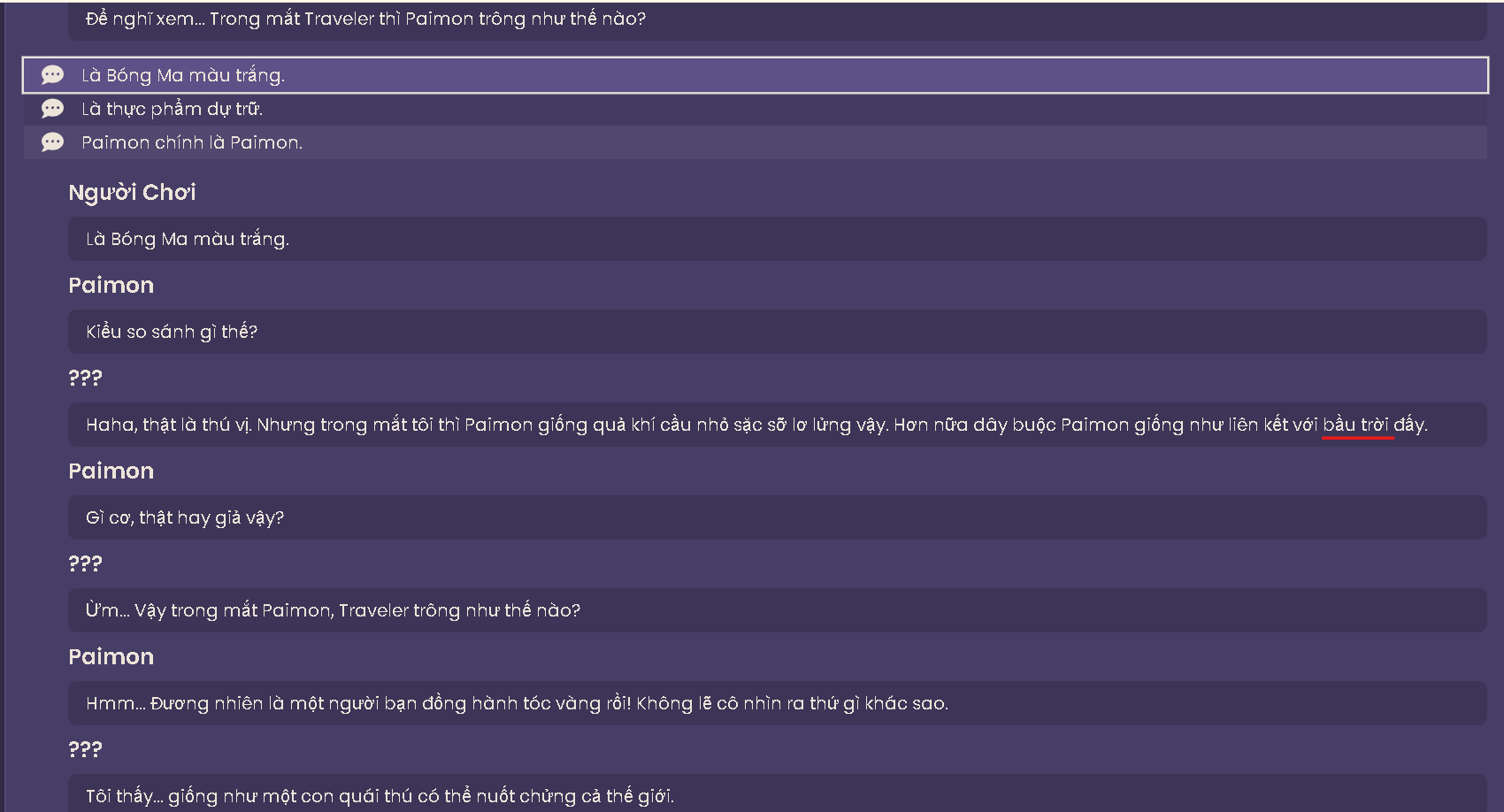1504x812 pixels.
Task: Click the dialogue line "Kiểu so sánh gì thế?"
Action: pyautogui.click(x=172, y=332)
